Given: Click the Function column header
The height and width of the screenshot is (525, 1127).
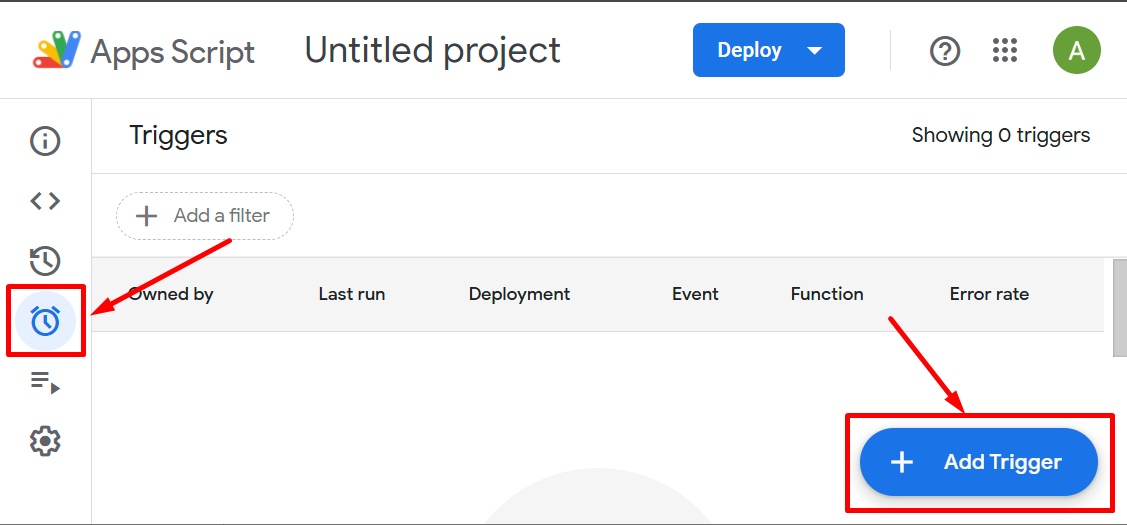Looking at the screenshot, I should [x=827, y=294].
